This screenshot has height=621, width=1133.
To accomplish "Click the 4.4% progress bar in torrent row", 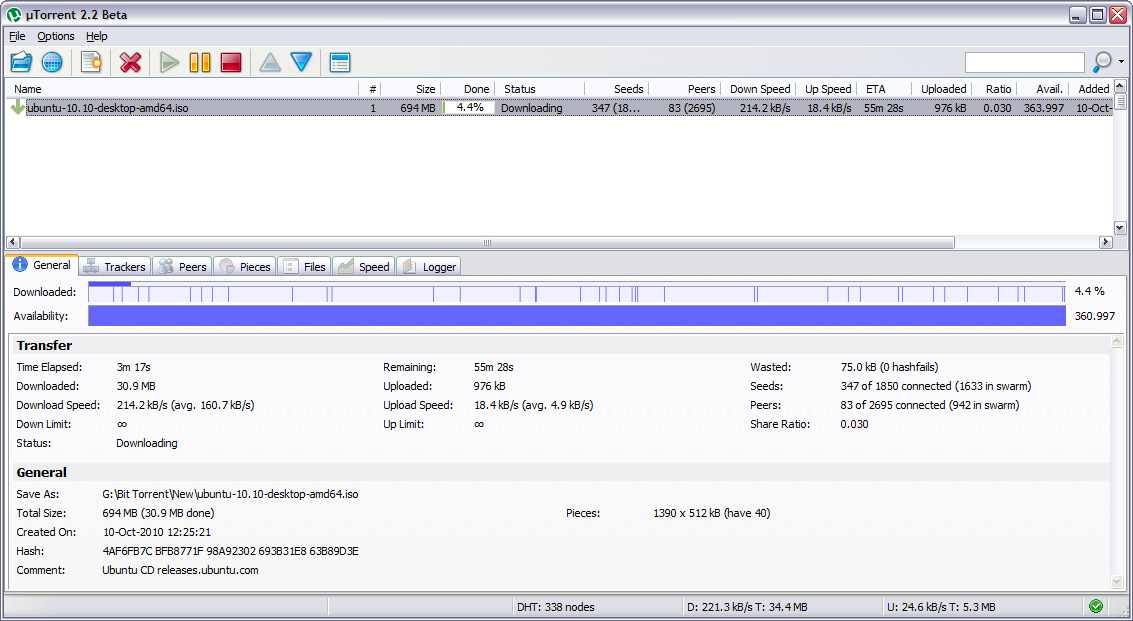I will click(x=469, y=108).
